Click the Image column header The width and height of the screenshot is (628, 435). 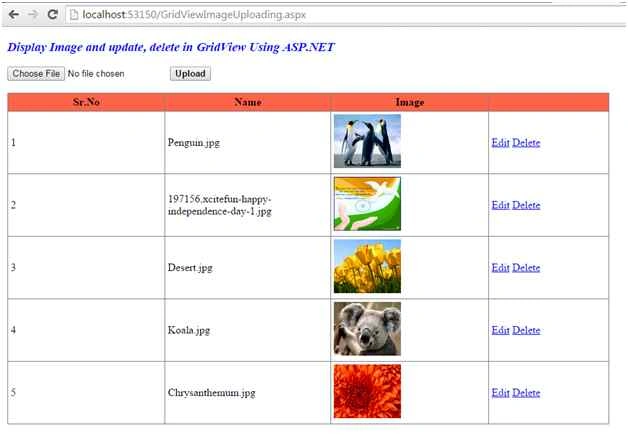pos(410,102)
